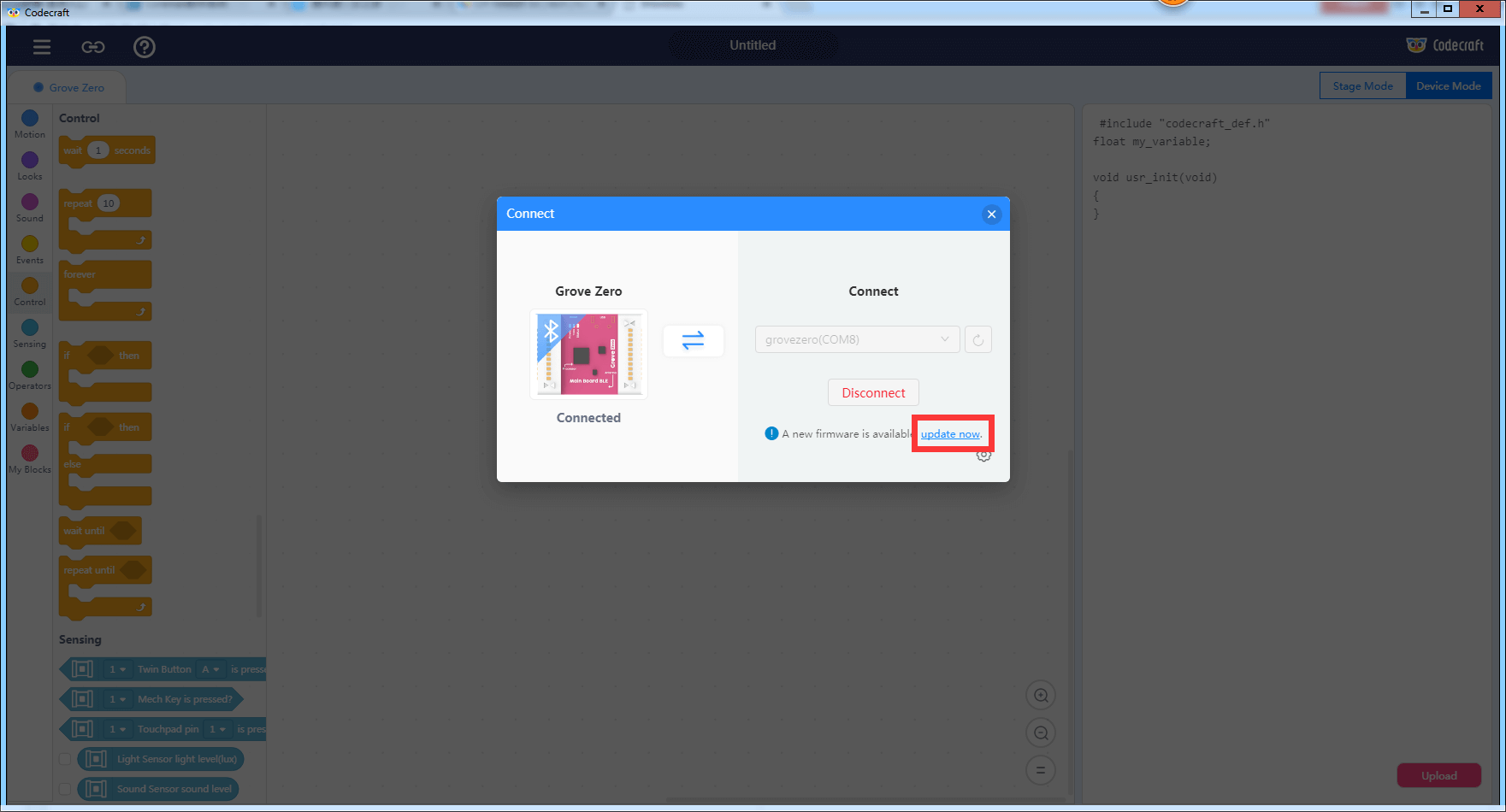This screenshot has width=1506, height=812.
Task: Click the Disconnect button
Action: click(873, 393)
